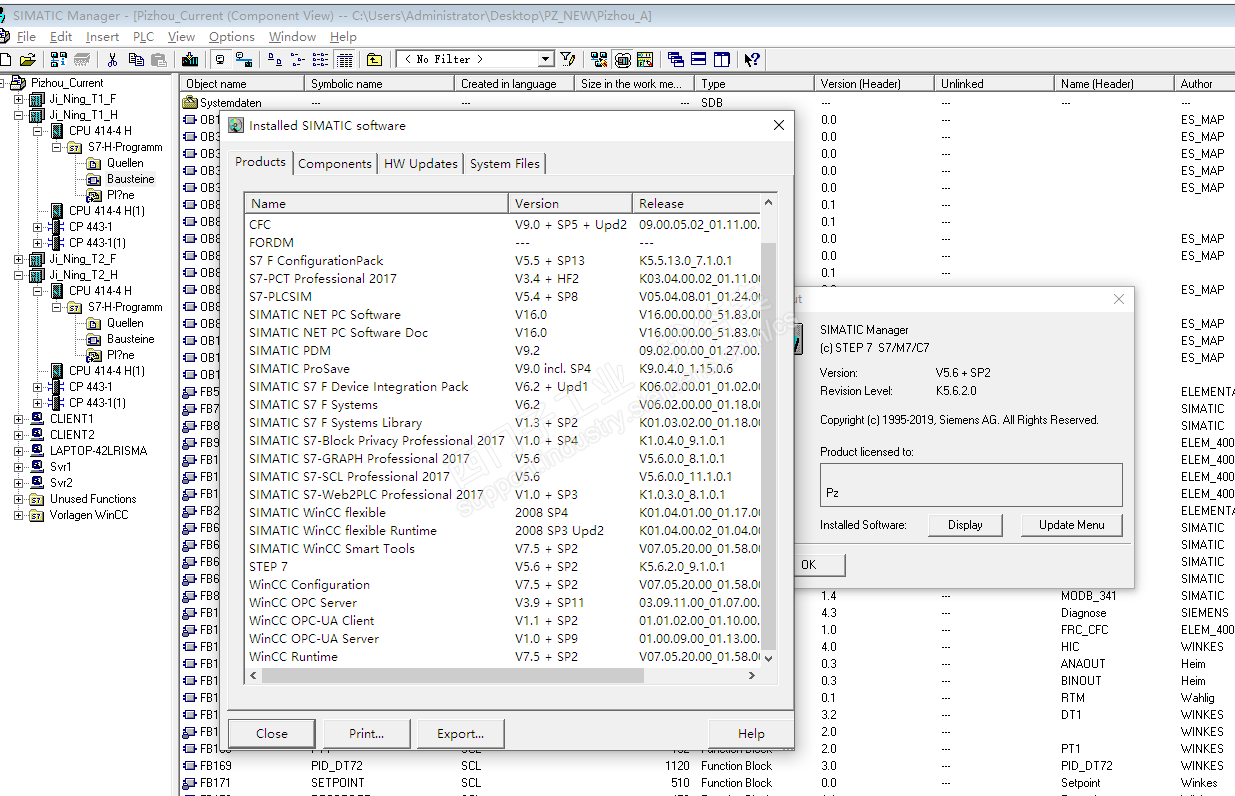Screen dimensions: 1235x796
Task: Open the Options menu
Action: tap(231, 37)
